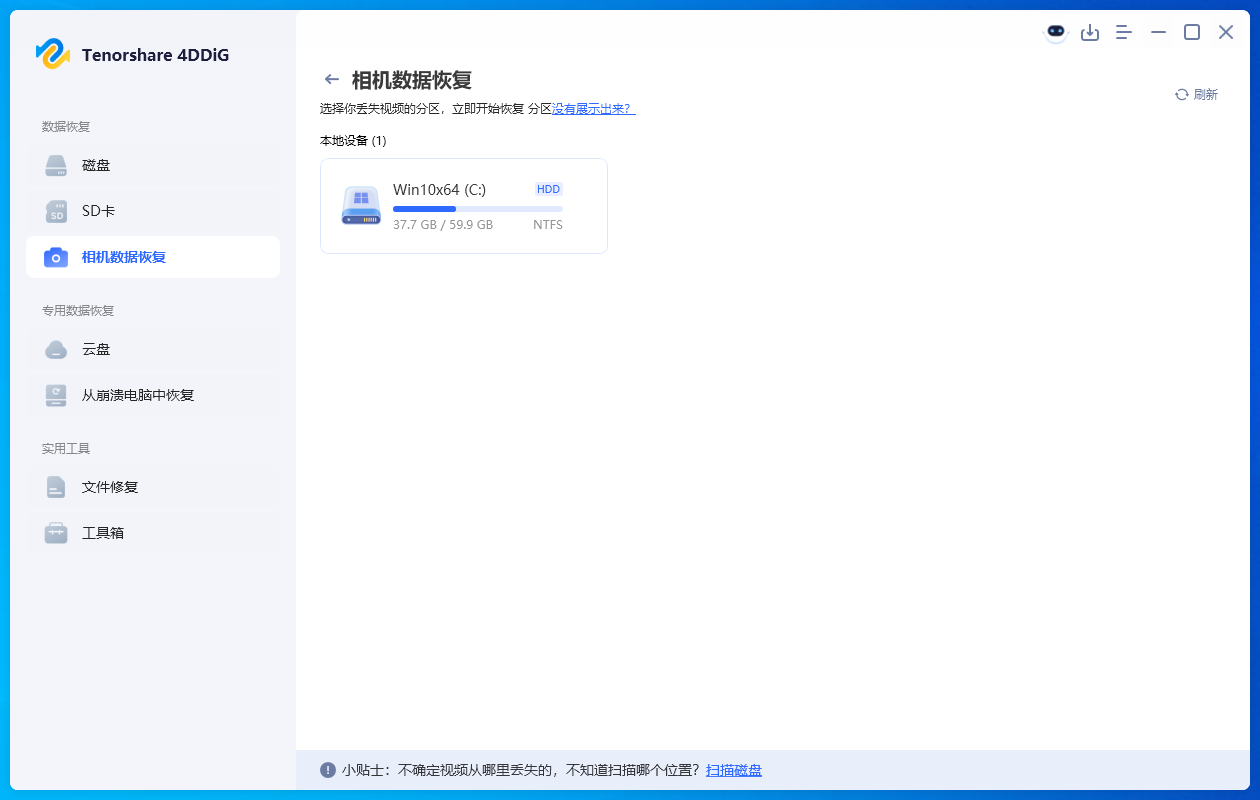Select the 磁盘 recovery icon in sidebar
This screenshot has height=800, width=1260.
[x=55, y=165]
